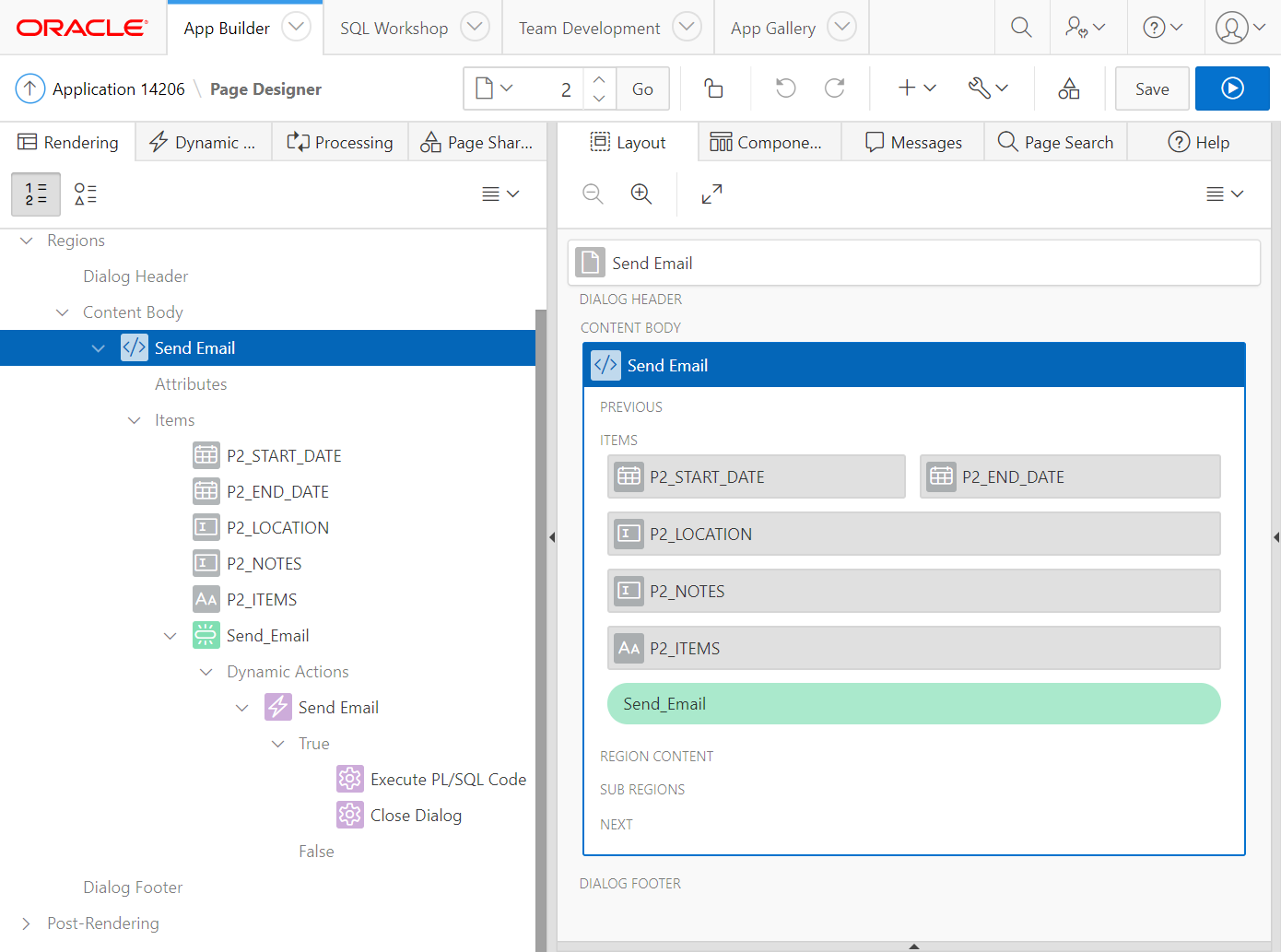Click the Redo icon in toolbar
The width and height of the screenshot is (1281, 952).
835,88
